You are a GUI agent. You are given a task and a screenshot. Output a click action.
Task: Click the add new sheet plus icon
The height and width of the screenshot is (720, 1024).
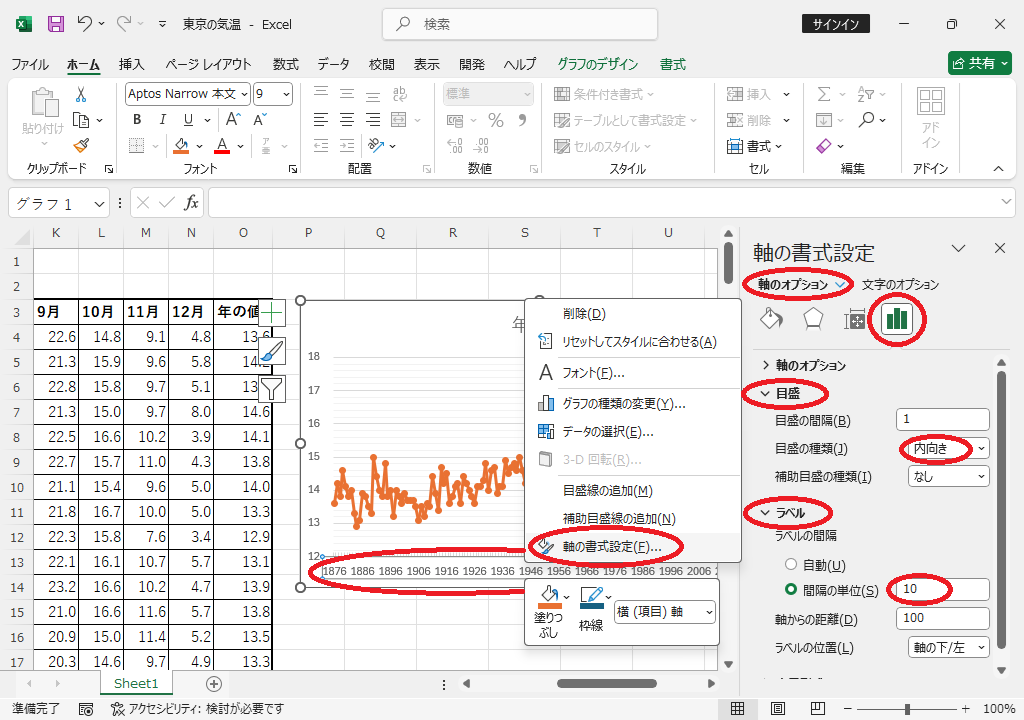pyautogui.click(x=214, y=683)
